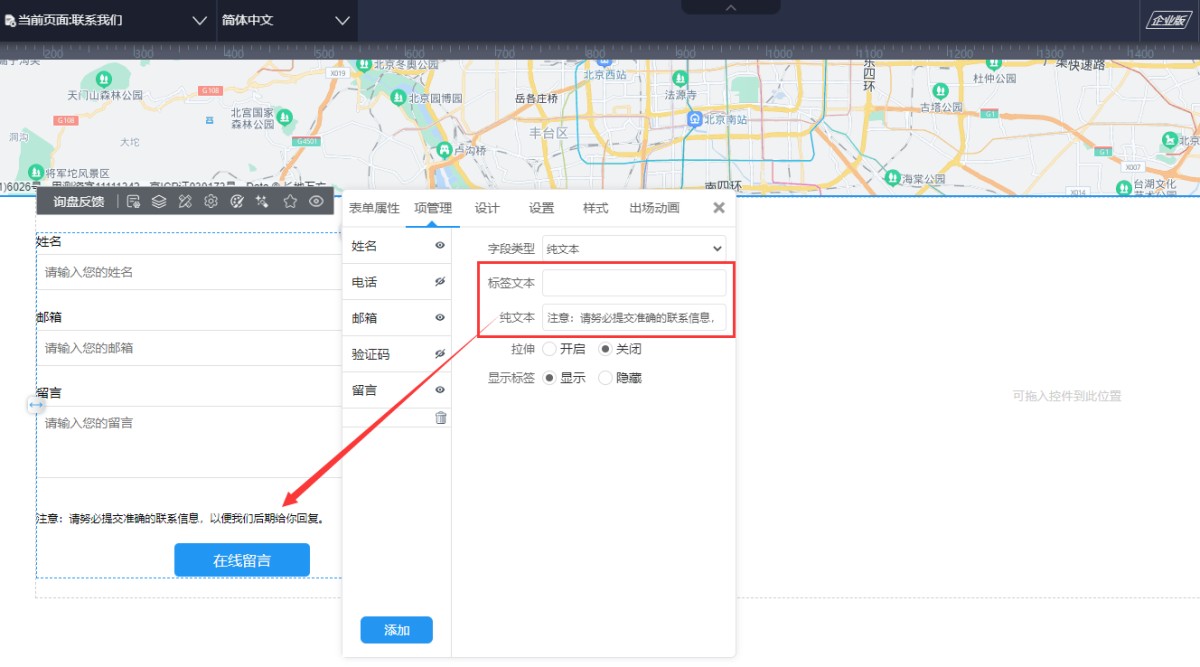This screenshot has height=667, width=1200.
Task: Select the 隐藏 radio for 显示标签
Action: 605,378
